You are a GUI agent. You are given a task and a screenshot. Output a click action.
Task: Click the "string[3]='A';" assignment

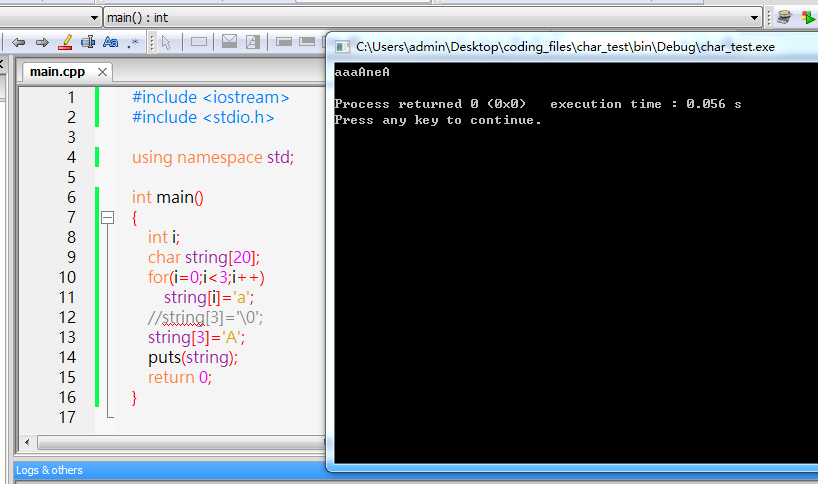197,337
